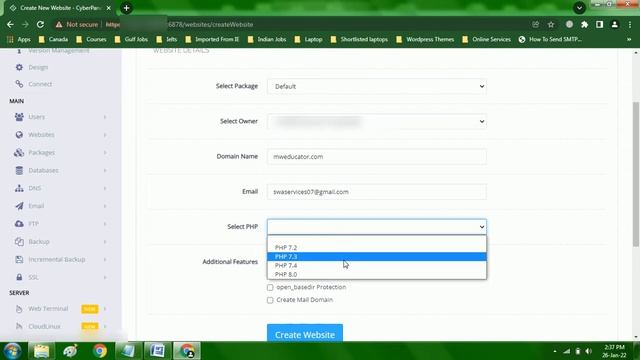Open the Select Package dropdown
The image size is (640, 360).
coord(377,87)
